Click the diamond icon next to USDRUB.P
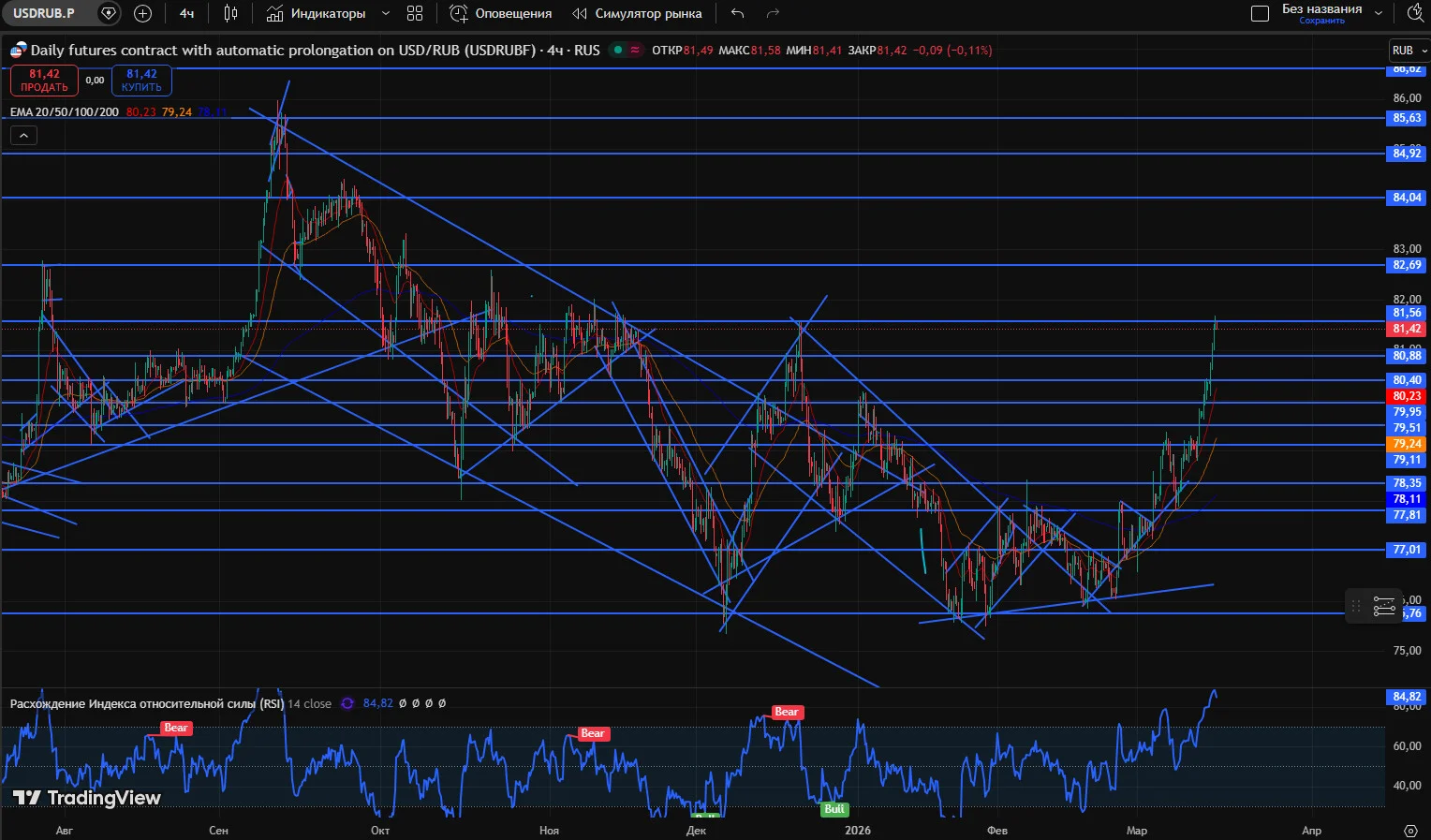1431x840 pixels. click(109, 13)
